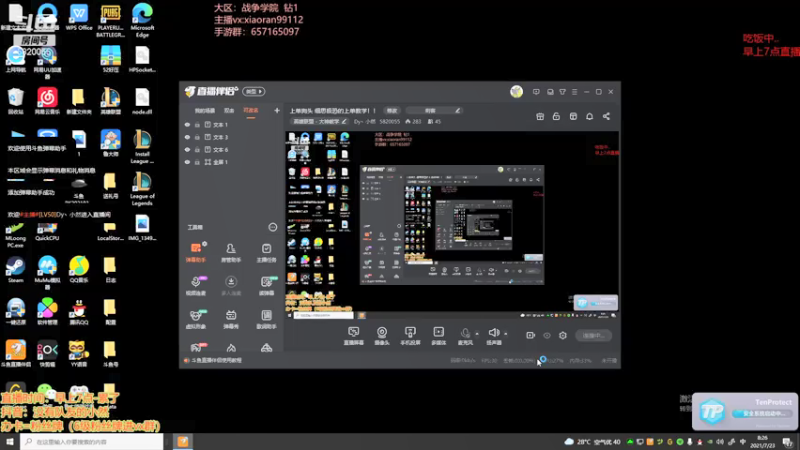Toggle the lock on 文本 1 layer

[197, 124]
